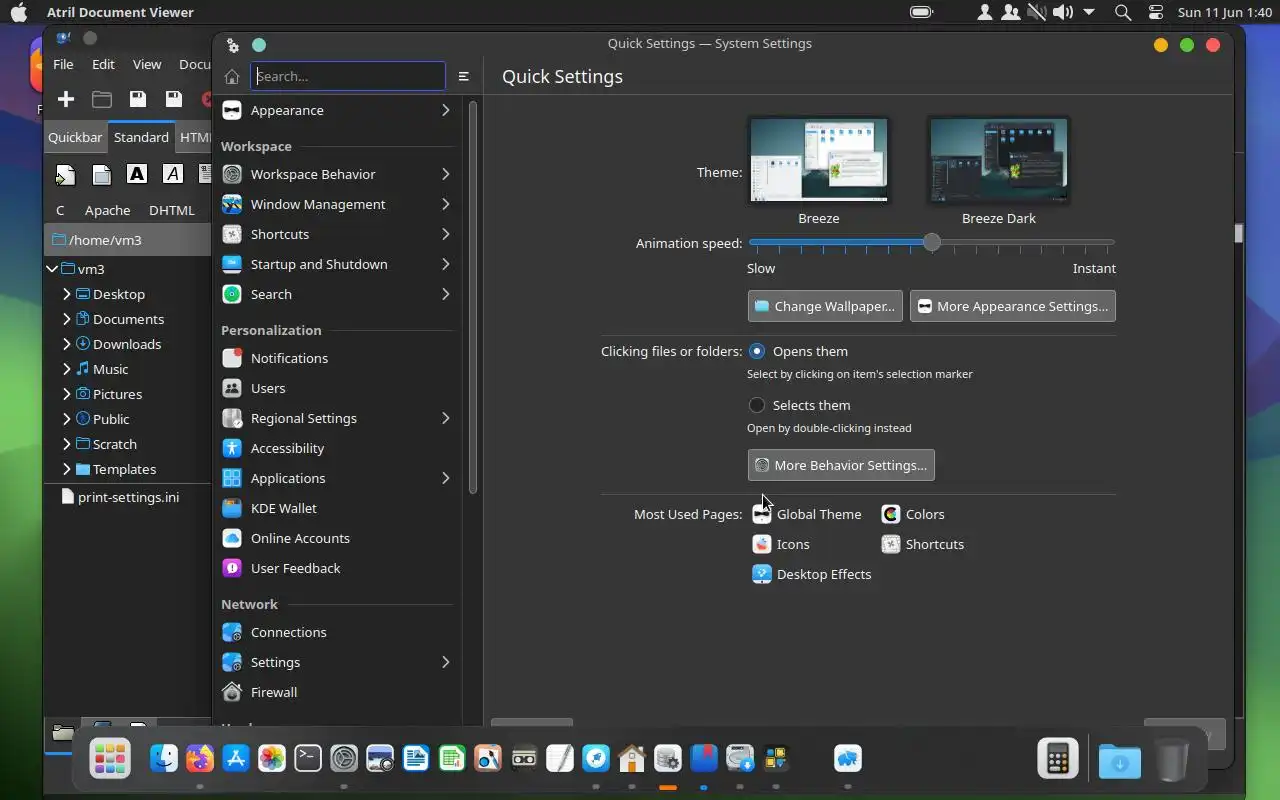Open the DHTML menu in the editor toolbar
The image size is (1280, 800).
click(x=171, y=210)
